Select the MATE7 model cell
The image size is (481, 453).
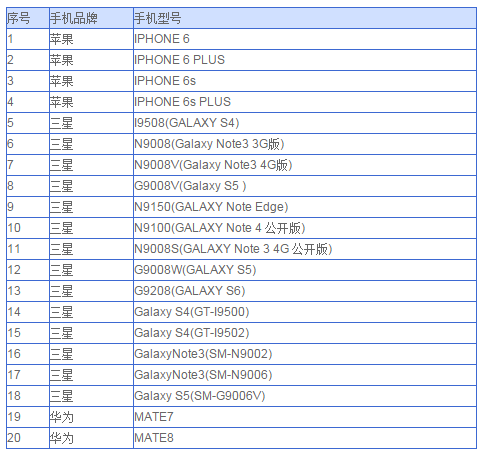[305, 417]
